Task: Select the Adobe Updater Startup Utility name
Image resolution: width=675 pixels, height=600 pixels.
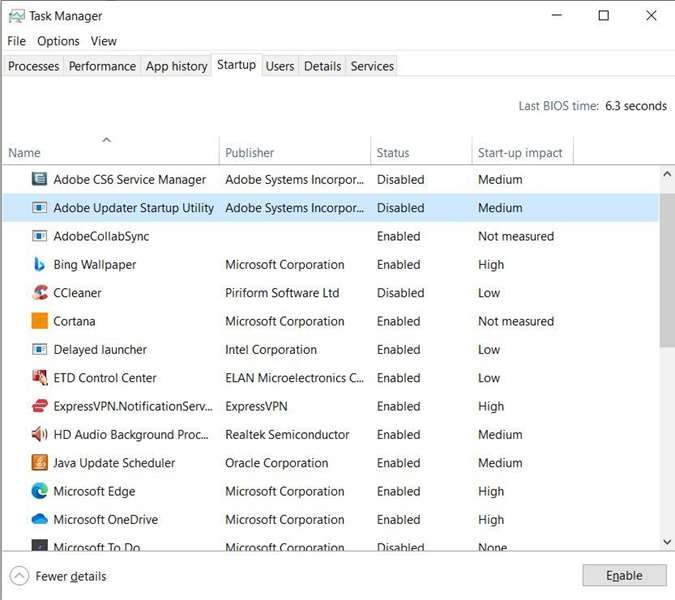Action: tap(133, 208)
